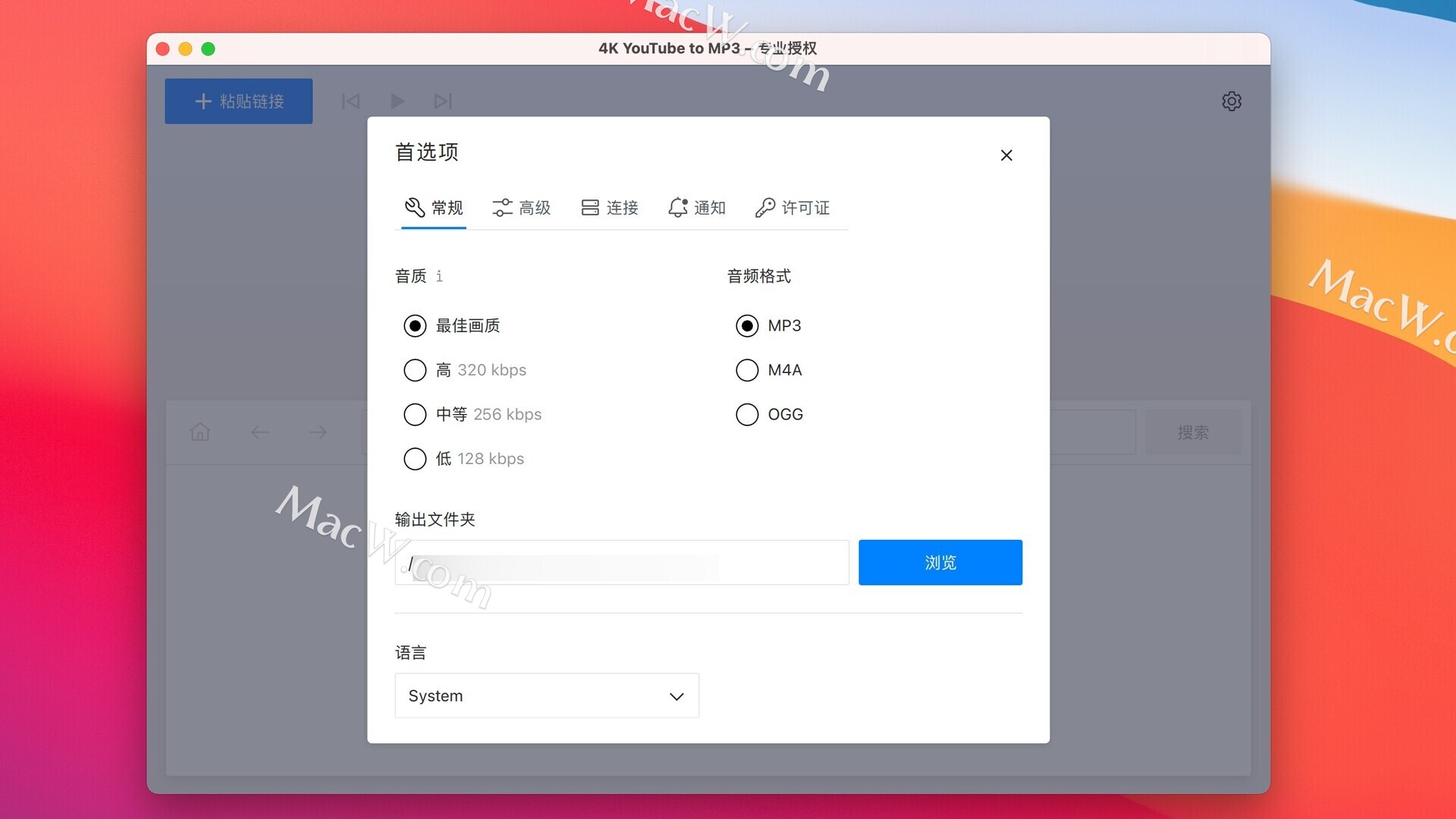Switch to the 高级 advanced tab
Viewport: 1456px width, 819px height.
(522, 208)
